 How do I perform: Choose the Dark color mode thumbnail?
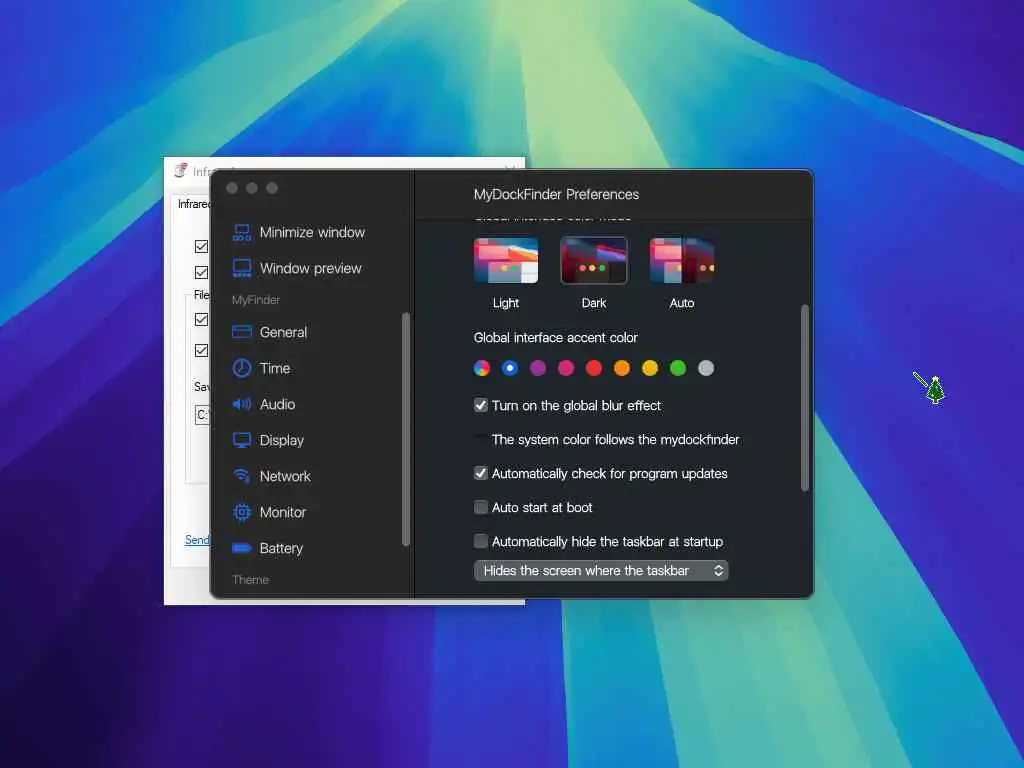point(594,261)
